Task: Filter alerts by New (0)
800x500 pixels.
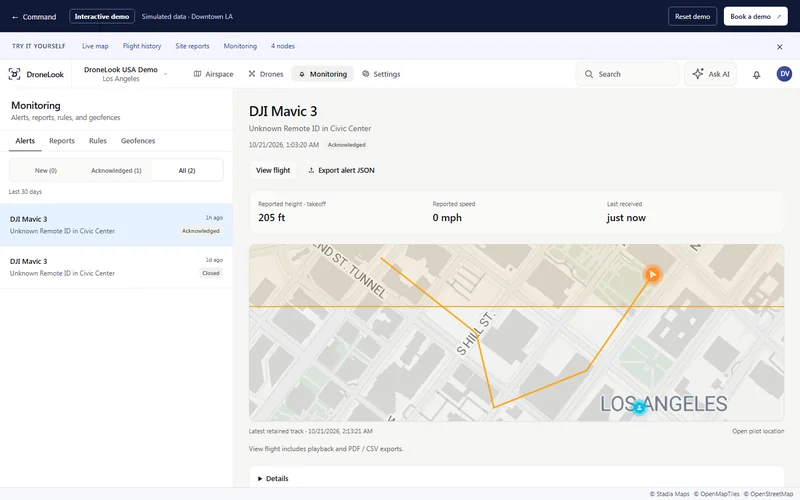Action: (46, 170)
